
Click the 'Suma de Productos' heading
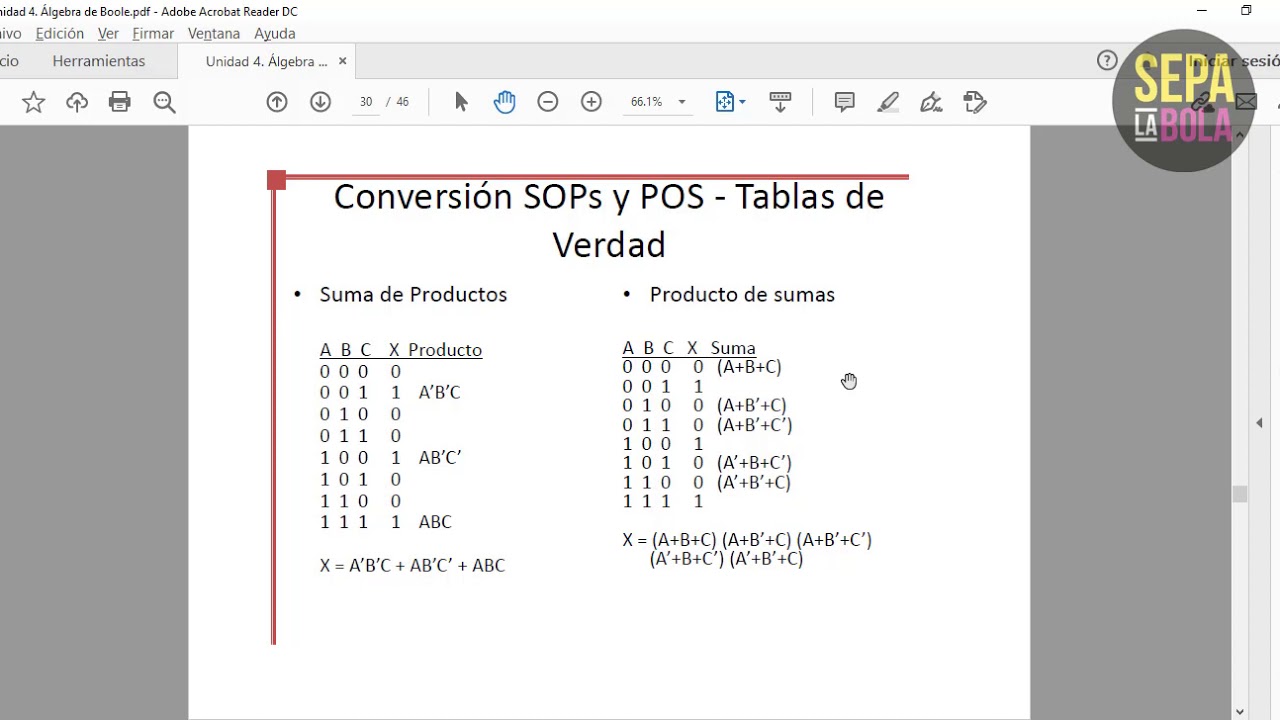(413, 294)
